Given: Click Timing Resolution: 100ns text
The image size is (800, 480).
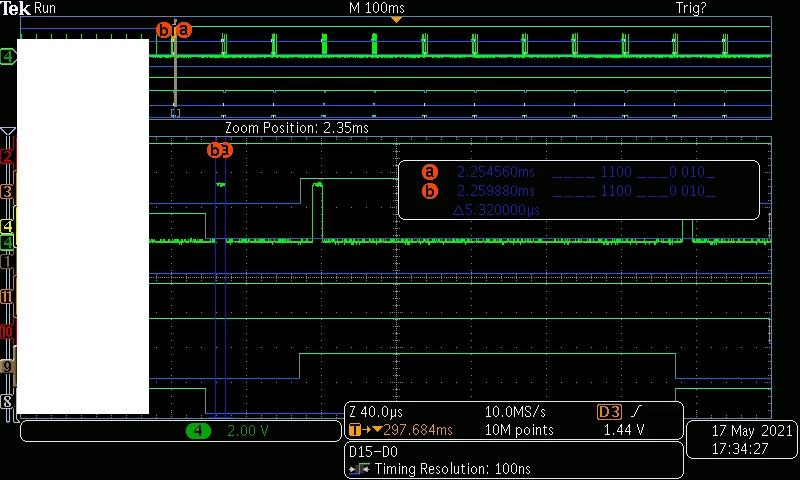Looking at the screenshot, I should [453, 469].
